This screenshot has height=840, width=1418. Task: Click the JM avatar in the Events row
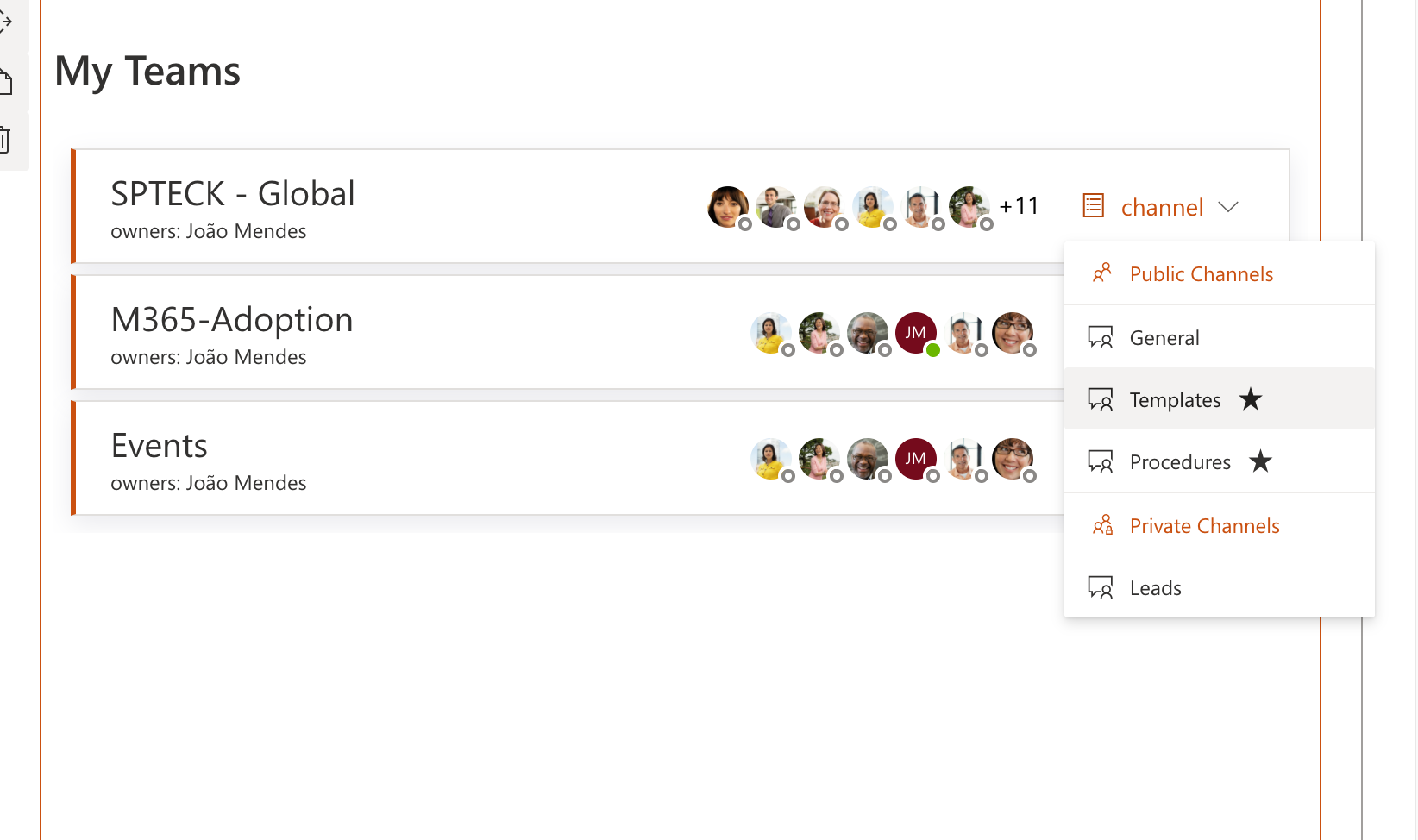[x=916, y=459]
